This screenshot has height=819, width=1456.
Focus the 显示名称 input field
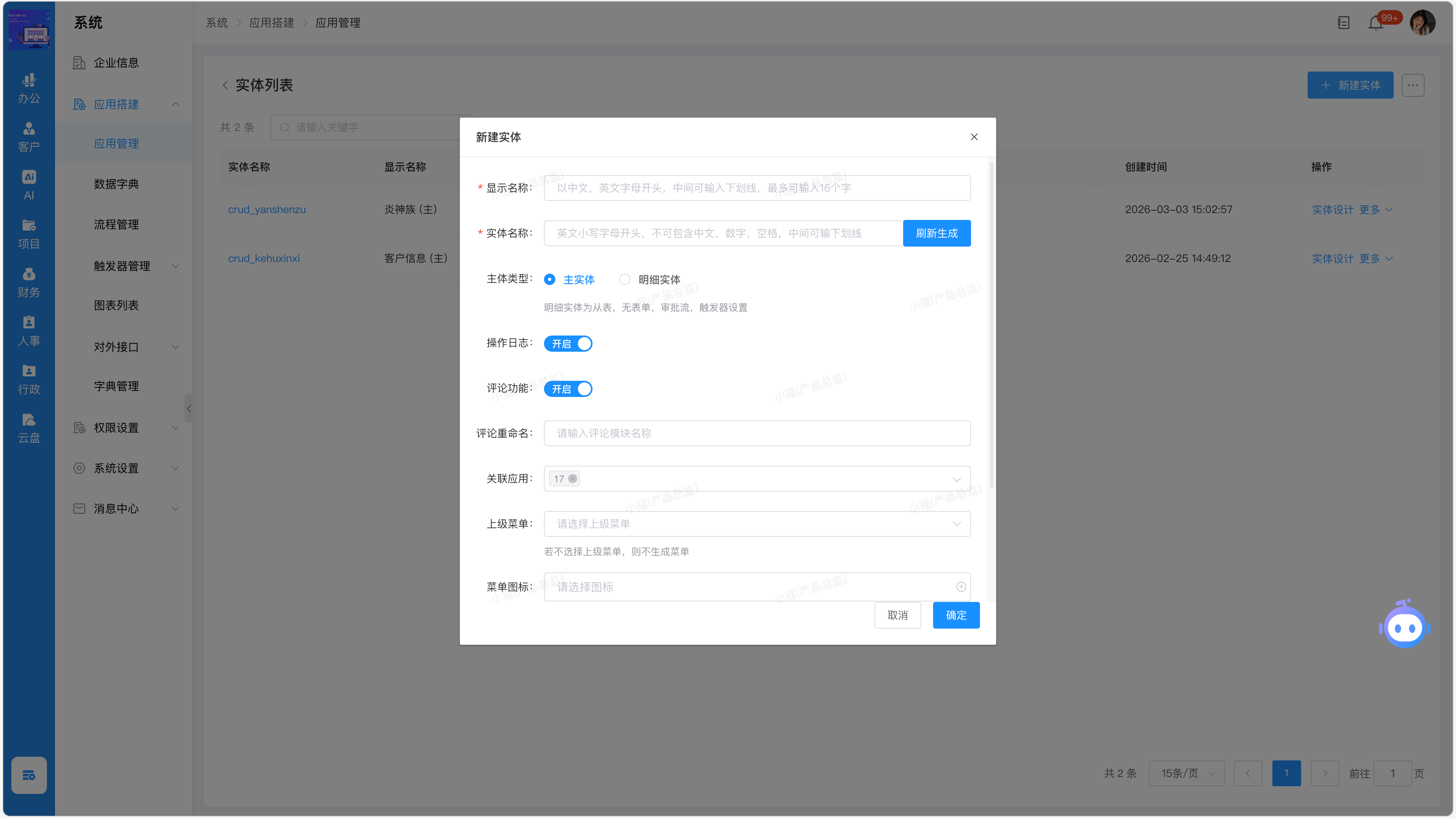pyautogui.click(x=757, y=188)
